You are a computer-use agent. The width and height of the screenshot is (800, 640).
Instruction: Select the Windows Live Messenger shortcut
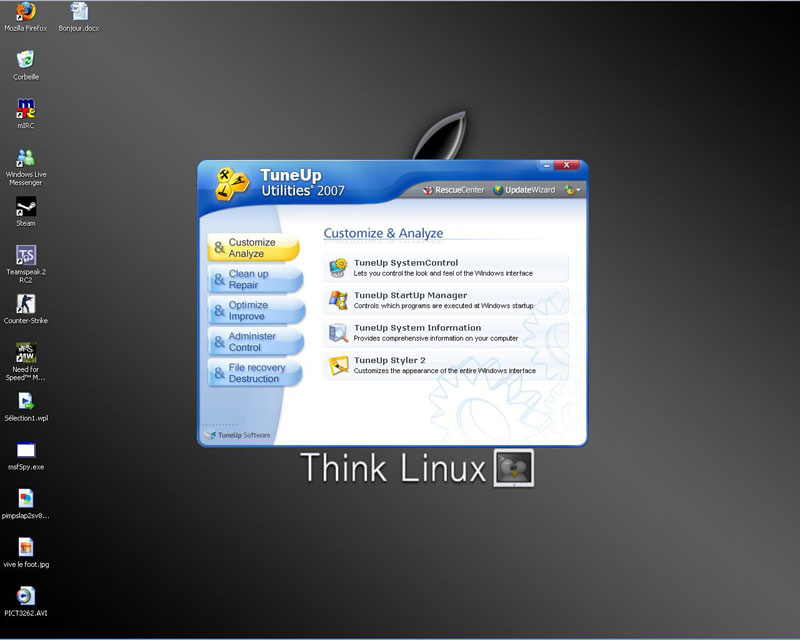click(26, 167)
